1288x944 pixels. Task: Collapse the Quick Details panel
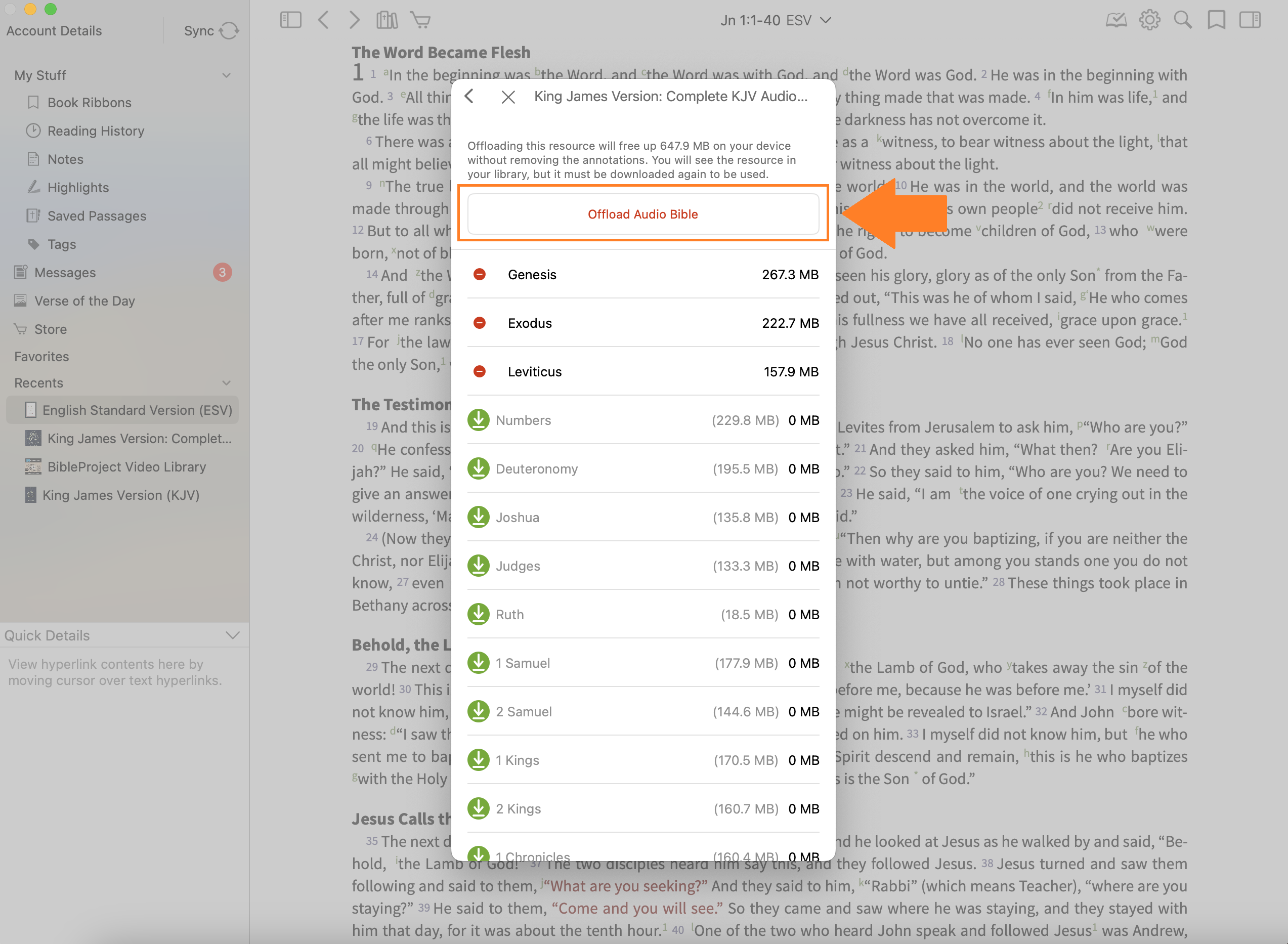[232, 635]
